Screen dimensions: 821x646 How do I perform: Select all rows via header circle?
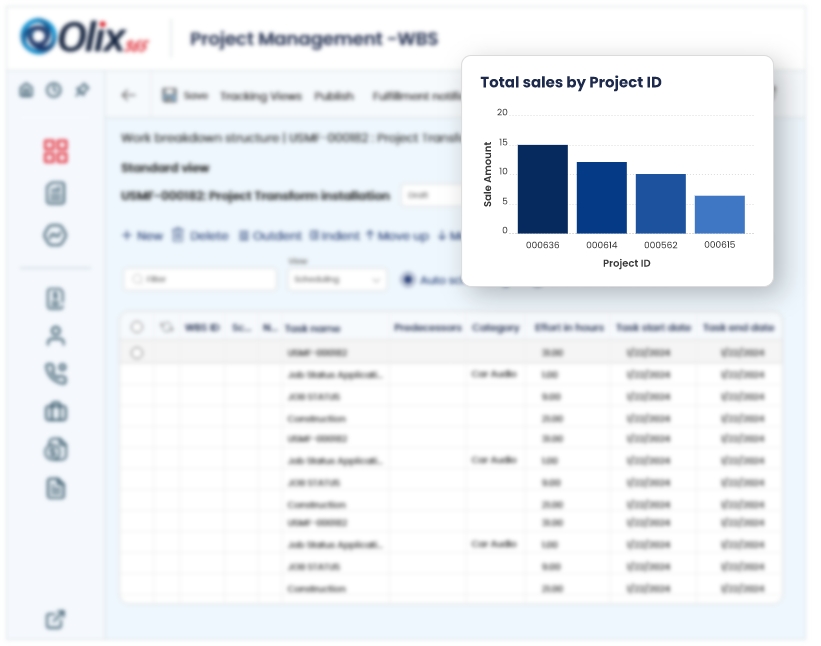click(137, 327)
